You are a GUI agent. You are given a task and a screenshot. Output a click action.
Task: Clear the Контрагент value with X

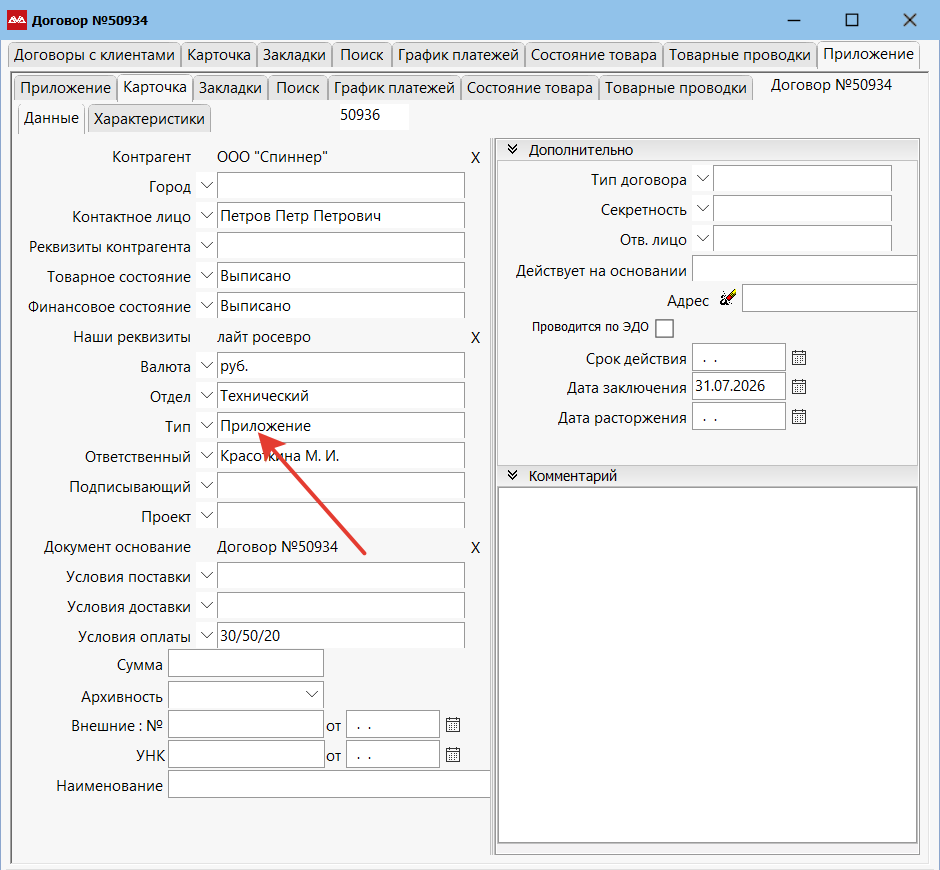(475, 158)
